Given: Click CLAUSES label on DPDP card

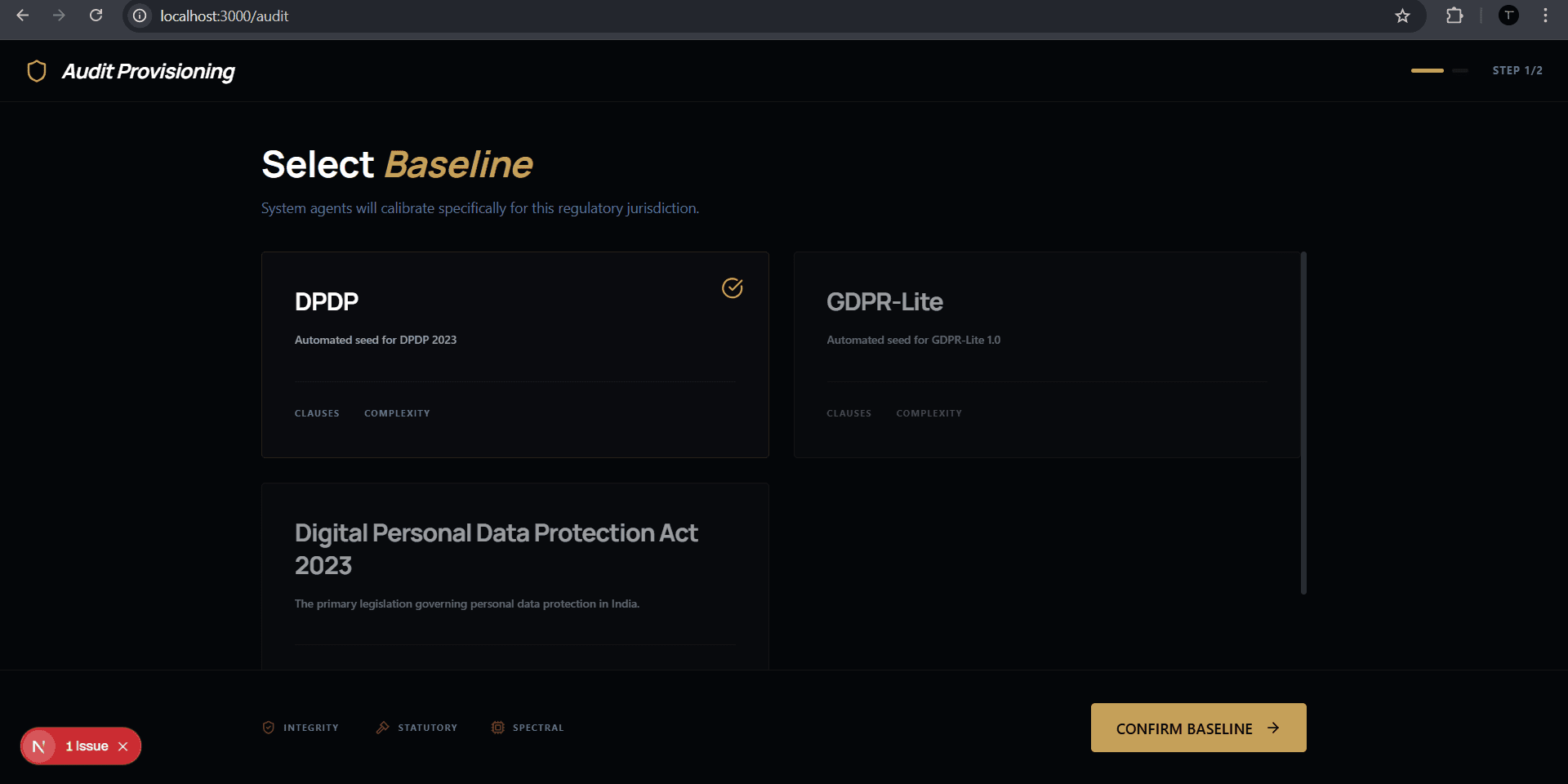Looking at the screenshot, I should click(317, 413).
